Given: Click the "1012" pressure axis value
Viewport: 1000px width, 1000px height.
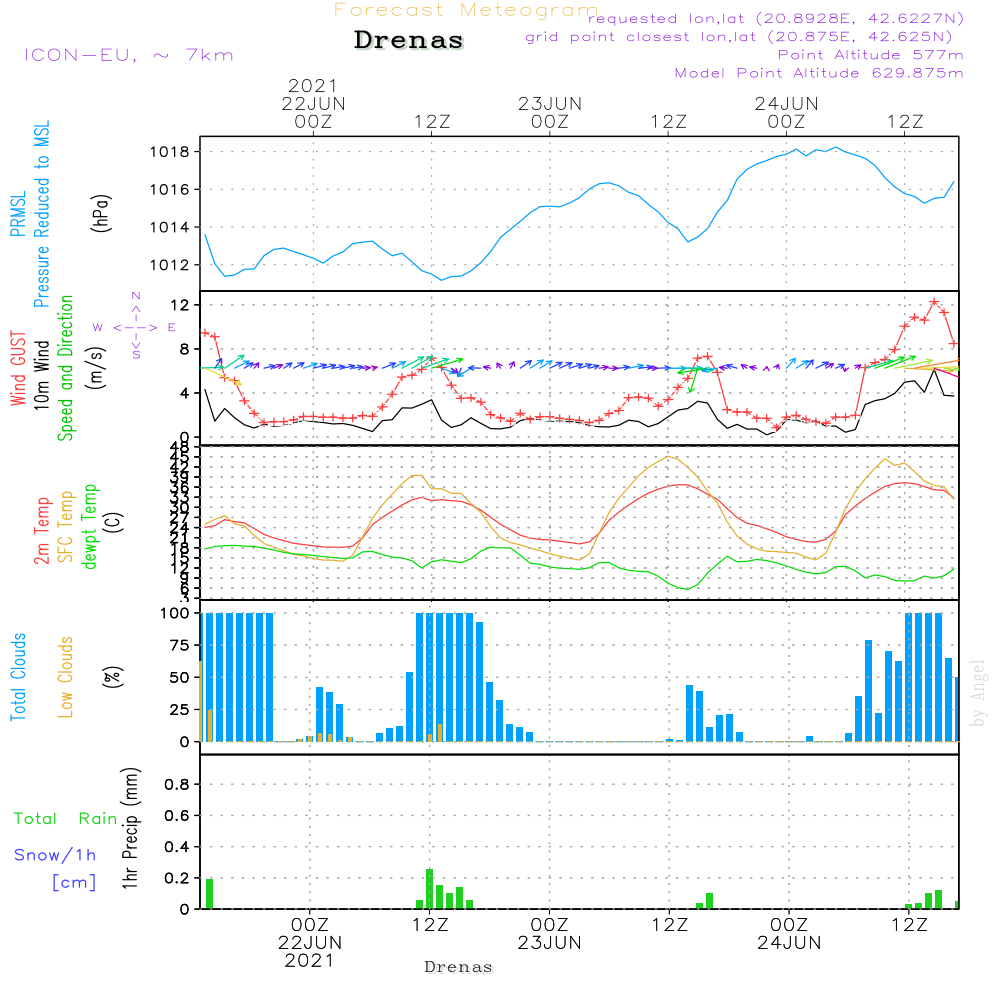Looking at the screenshot, I should point(170,265).
